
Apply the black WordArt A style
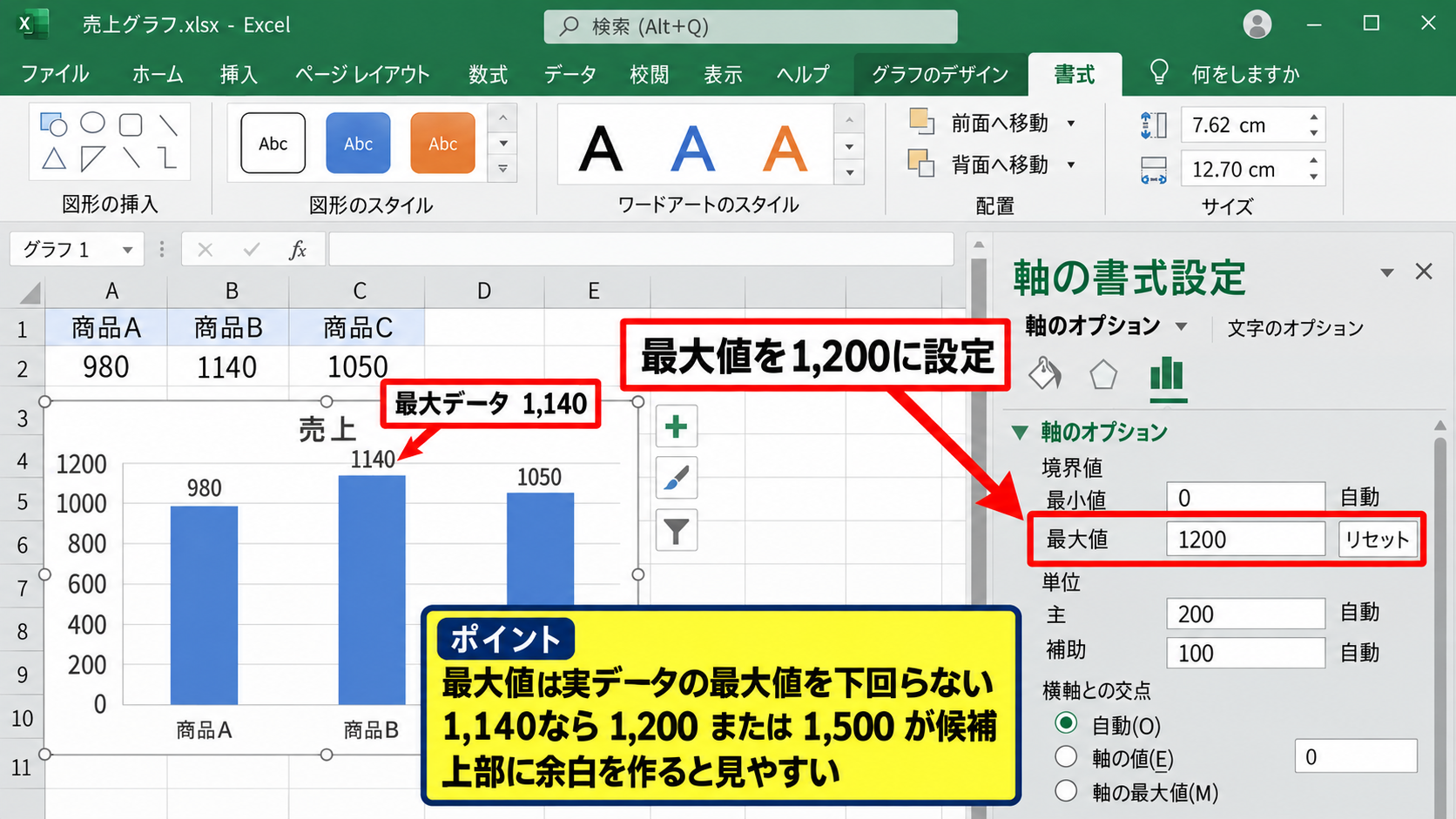(x=601, y=149)
